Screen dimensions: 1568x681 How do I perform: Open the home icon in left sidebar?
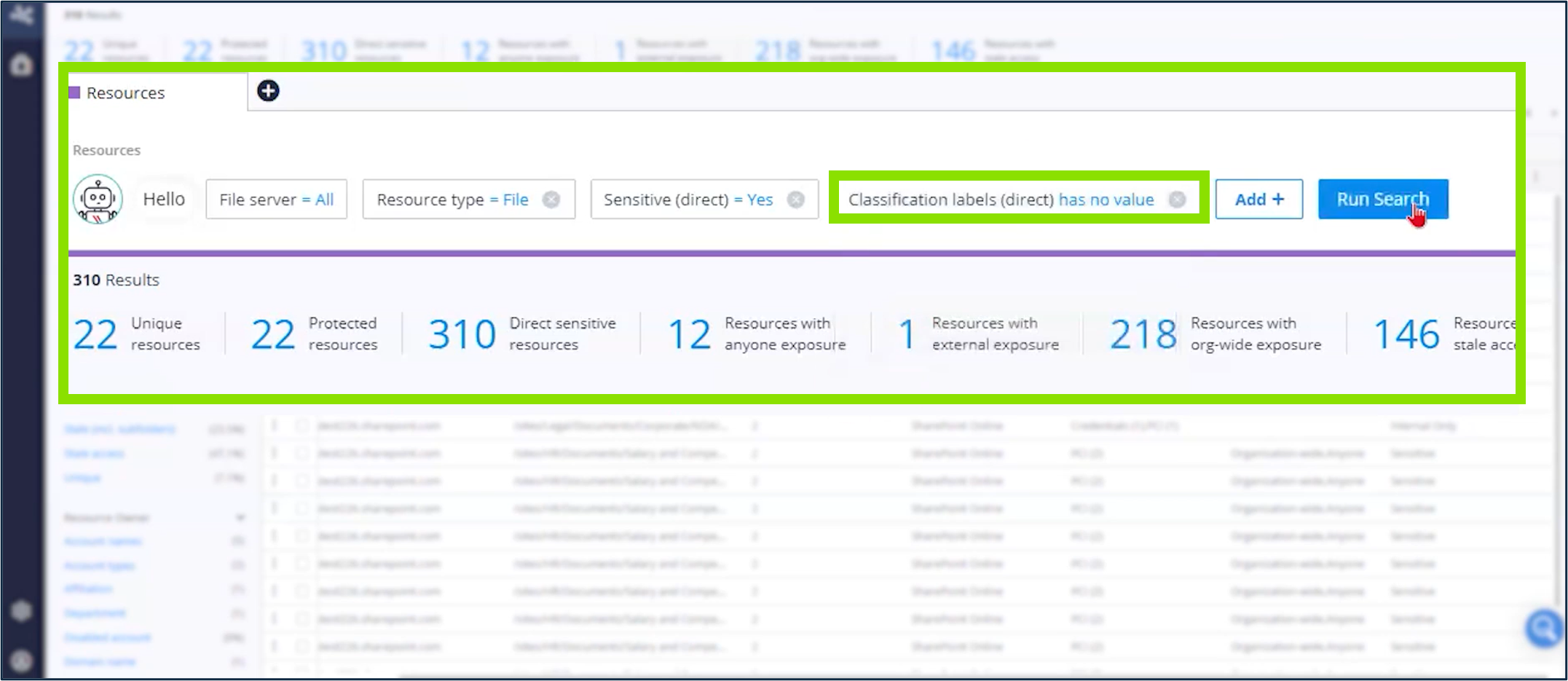(21, 66)
